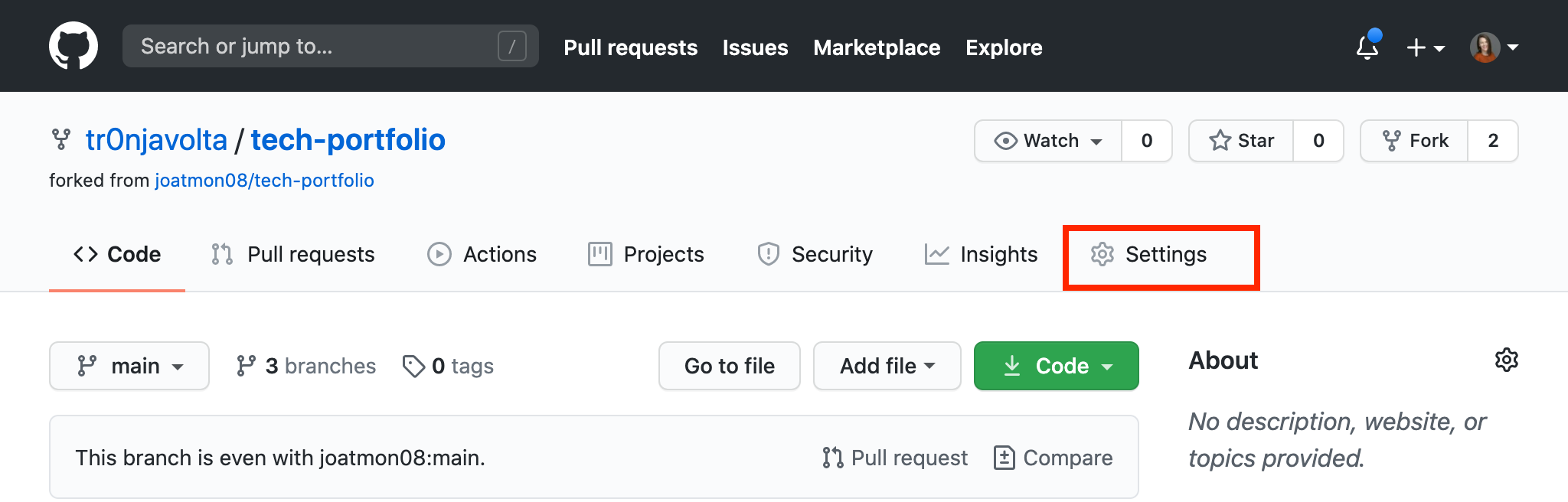Star this repository

tap(1241, 141)
